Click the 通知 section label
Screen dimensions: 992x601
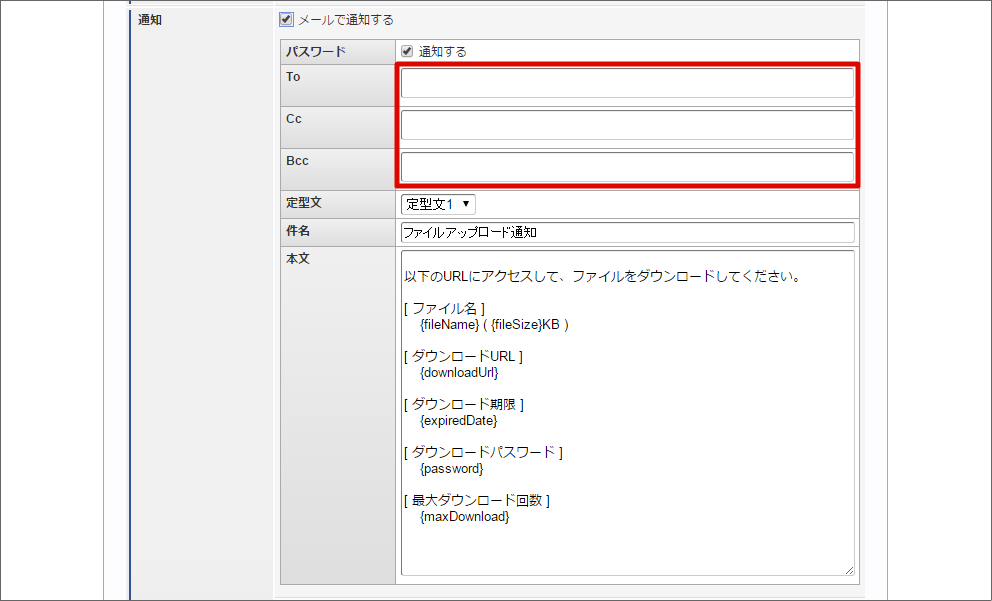(150, 20)
